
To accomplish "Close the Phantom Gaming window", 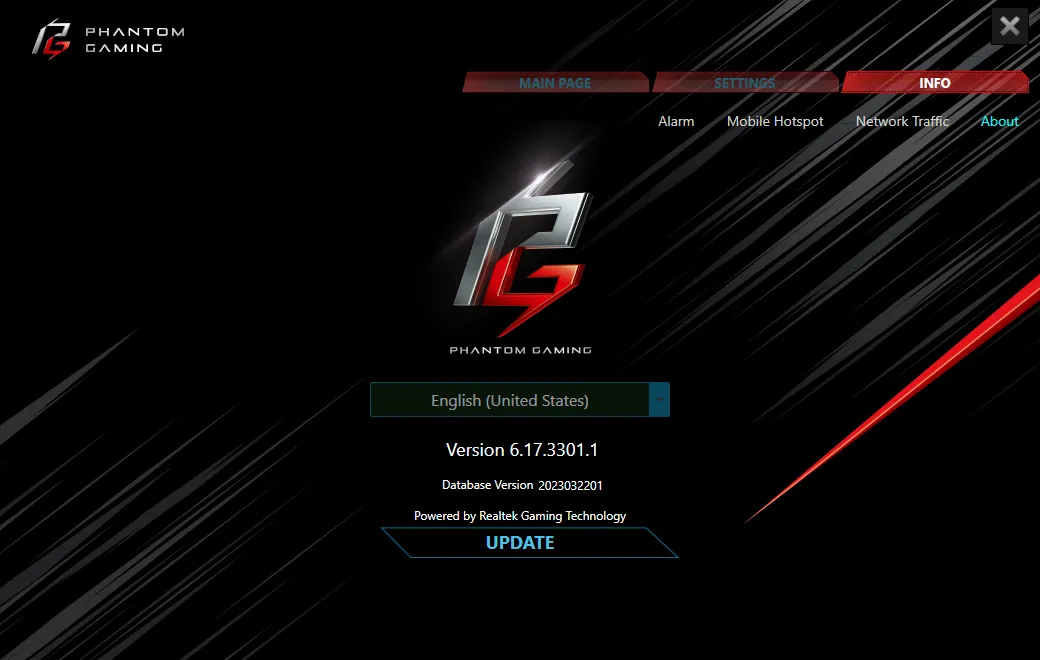I will coord(1009,27).
